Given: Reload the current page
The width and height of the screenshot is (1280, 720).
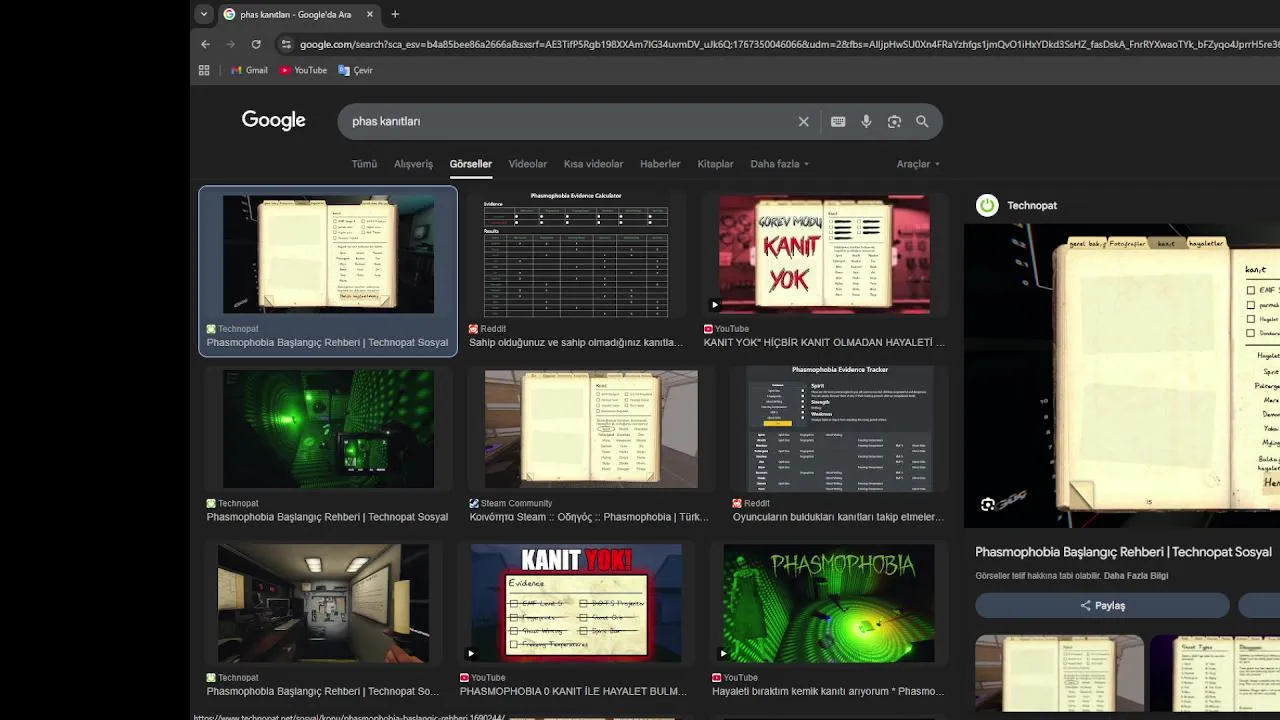Looking at the screenshot, I should pos(256,44).
